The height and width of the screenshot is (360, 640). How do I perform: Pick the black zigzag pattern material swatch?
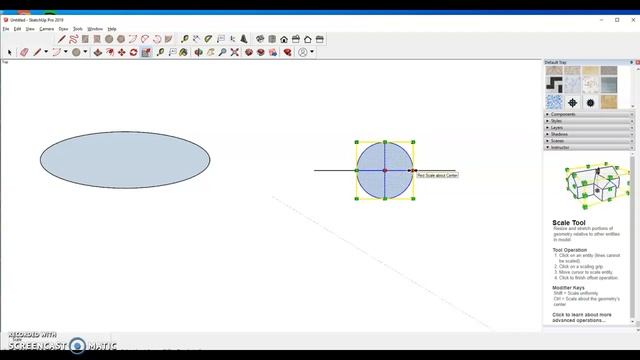click(554, 85)
